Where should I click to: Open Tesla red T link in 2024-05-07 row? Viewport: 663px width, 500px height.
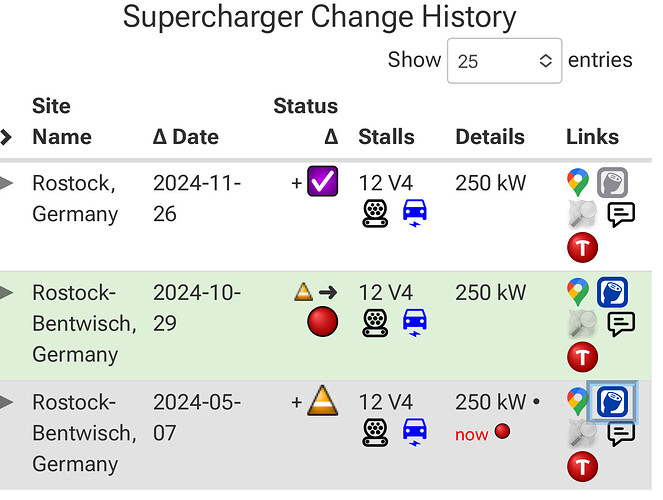[x=582, y=466]
